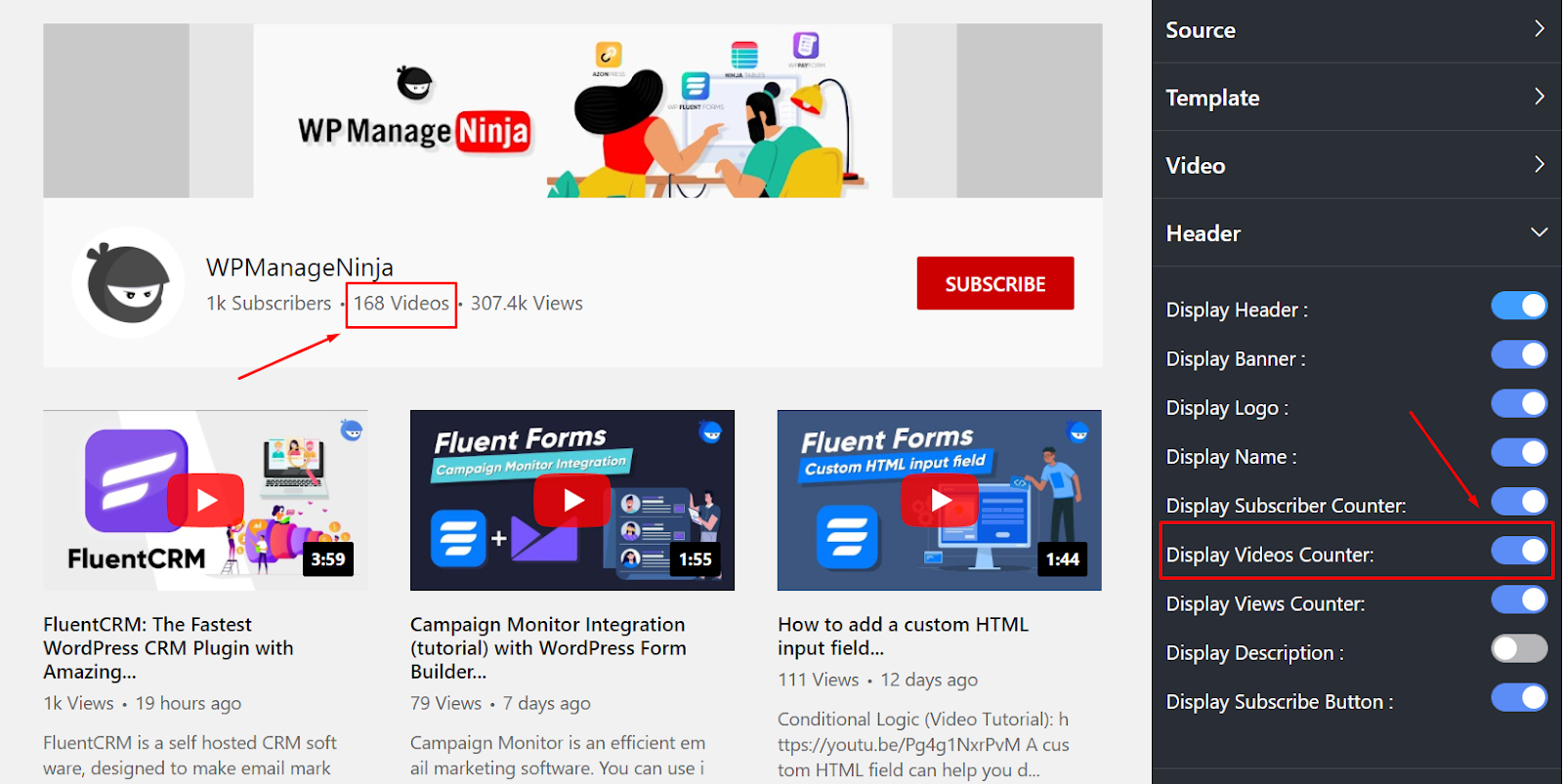Open the WPManageNinja channel name link
Image resolution: width=1563 pixels, height=784 pixels.
click(x=300, y=268)
